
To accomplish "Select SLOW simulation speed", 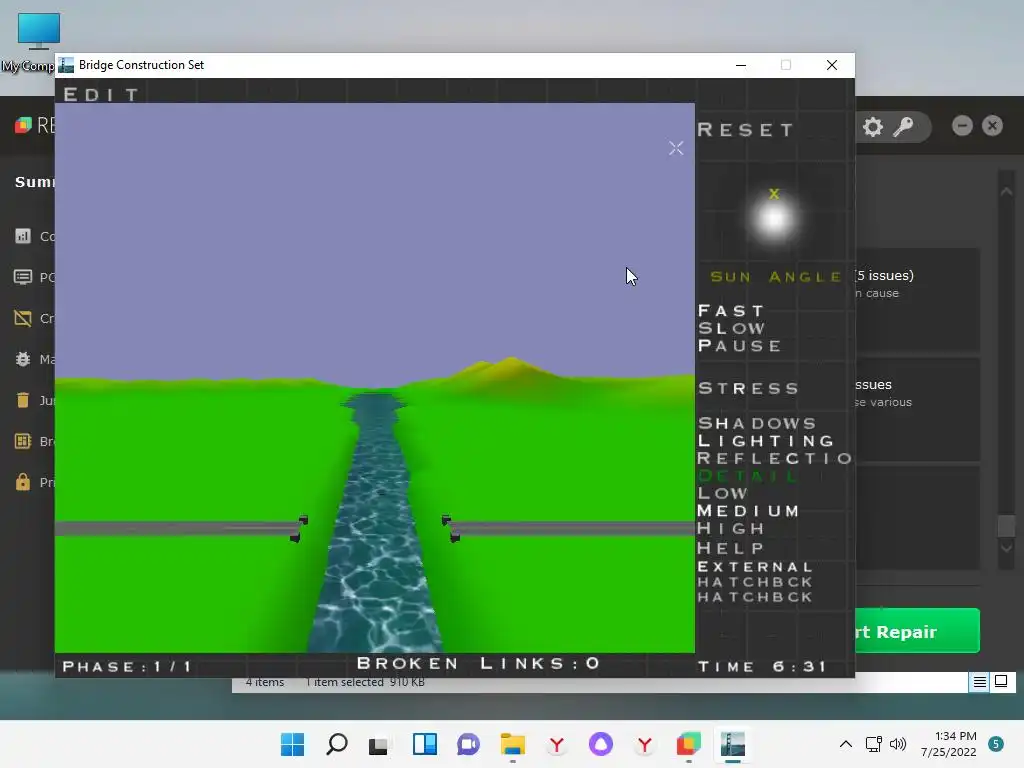I will click(x=731, y=328).
